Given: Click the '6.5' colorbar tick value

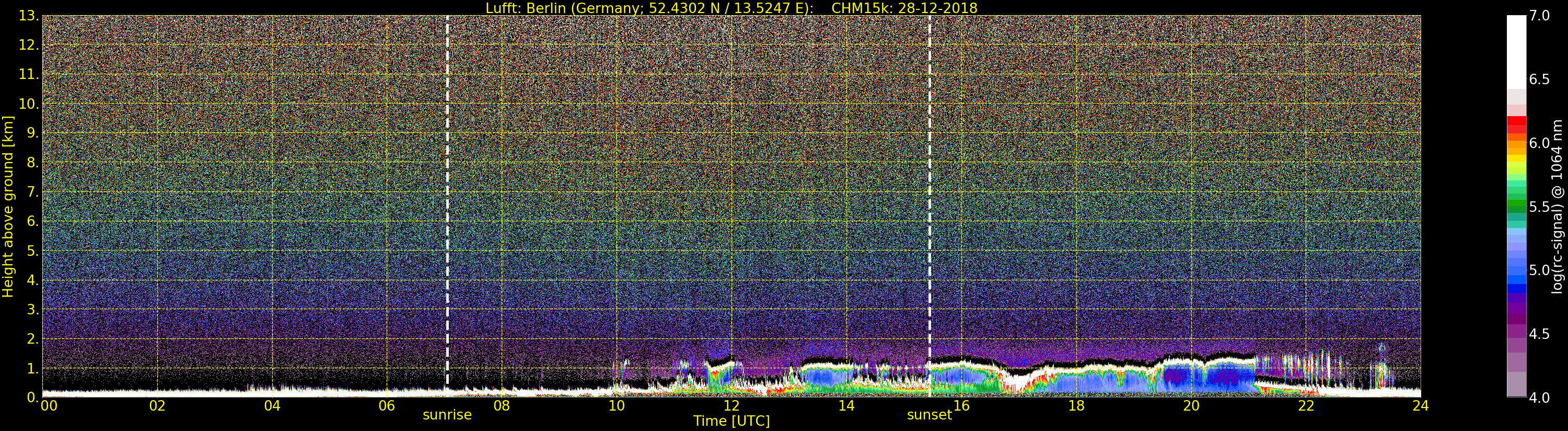Looking at the screenshot, I should (x=1539, y=80).
